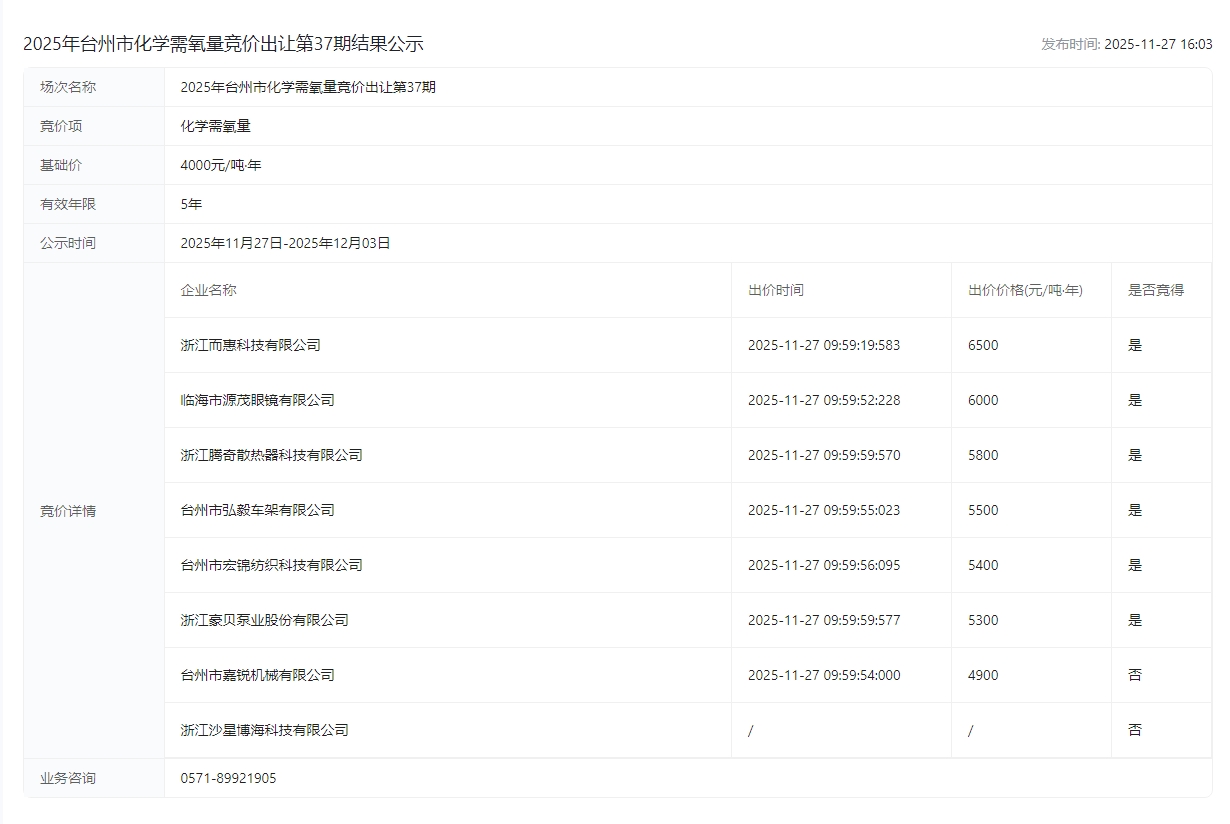This screenshot has width=1230, height=824.
Task: Click the 公示时间 date range value
Action: (x=285, y=243)
